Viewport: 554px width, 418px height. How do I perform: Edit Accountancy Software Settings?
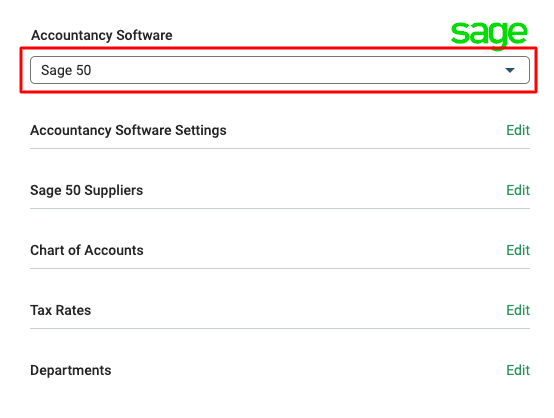pyautogui.click(x=518, y=130)
